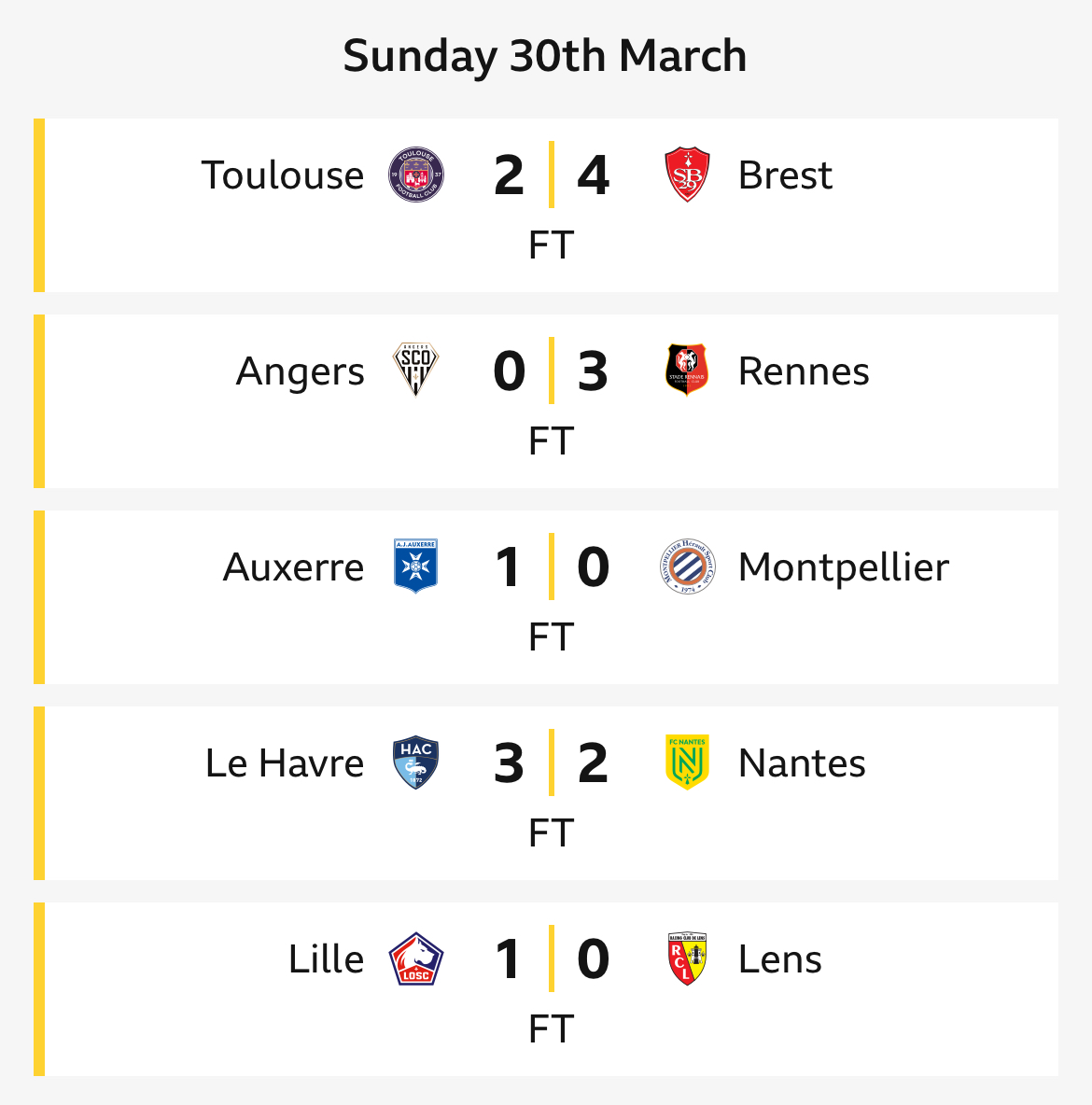Click the Toulouse club crest

coord(416,175)
